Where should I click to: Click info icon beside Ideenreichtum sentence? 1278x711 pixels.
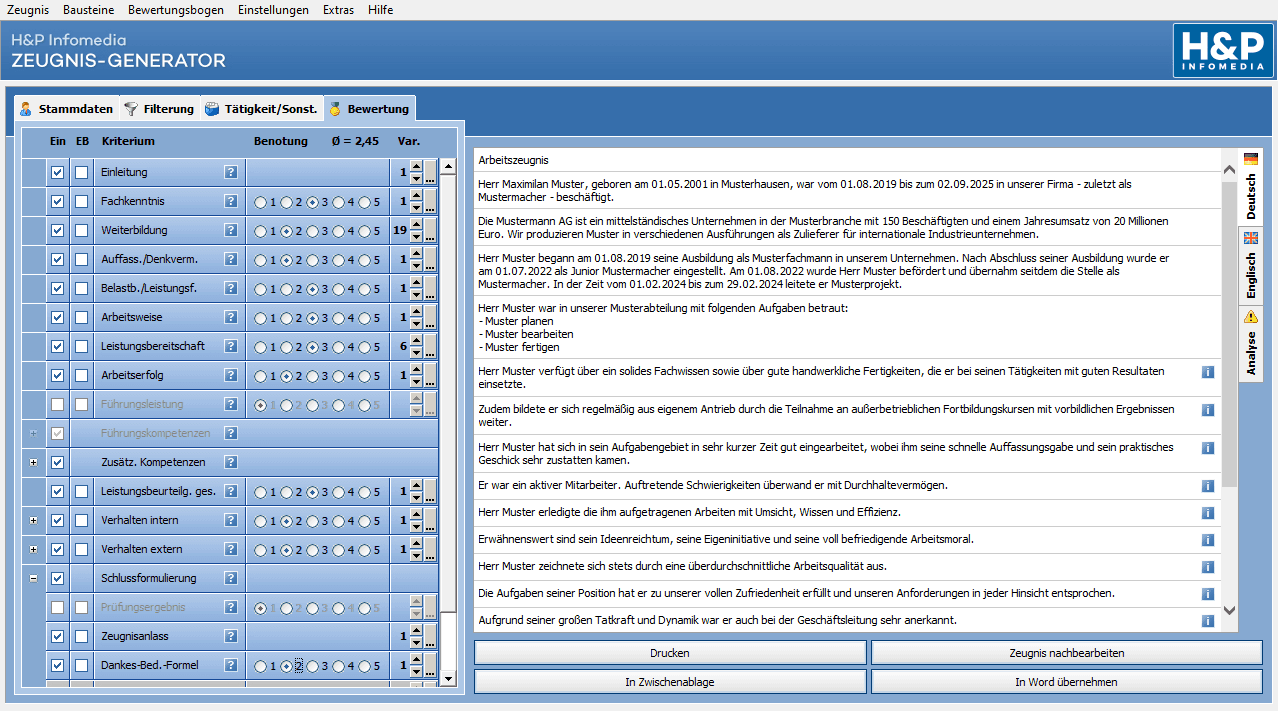(x=1207, y=540)
